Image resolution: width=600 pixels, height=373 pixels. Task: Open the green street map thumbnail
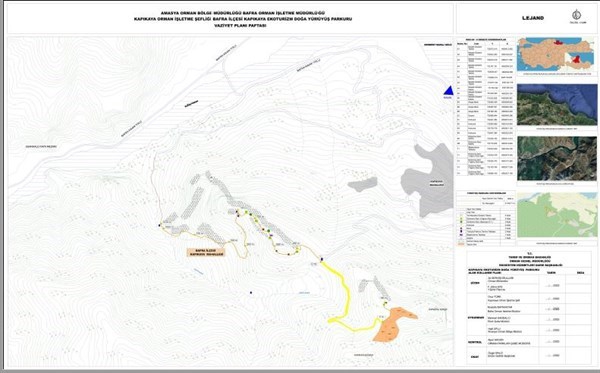557,215
